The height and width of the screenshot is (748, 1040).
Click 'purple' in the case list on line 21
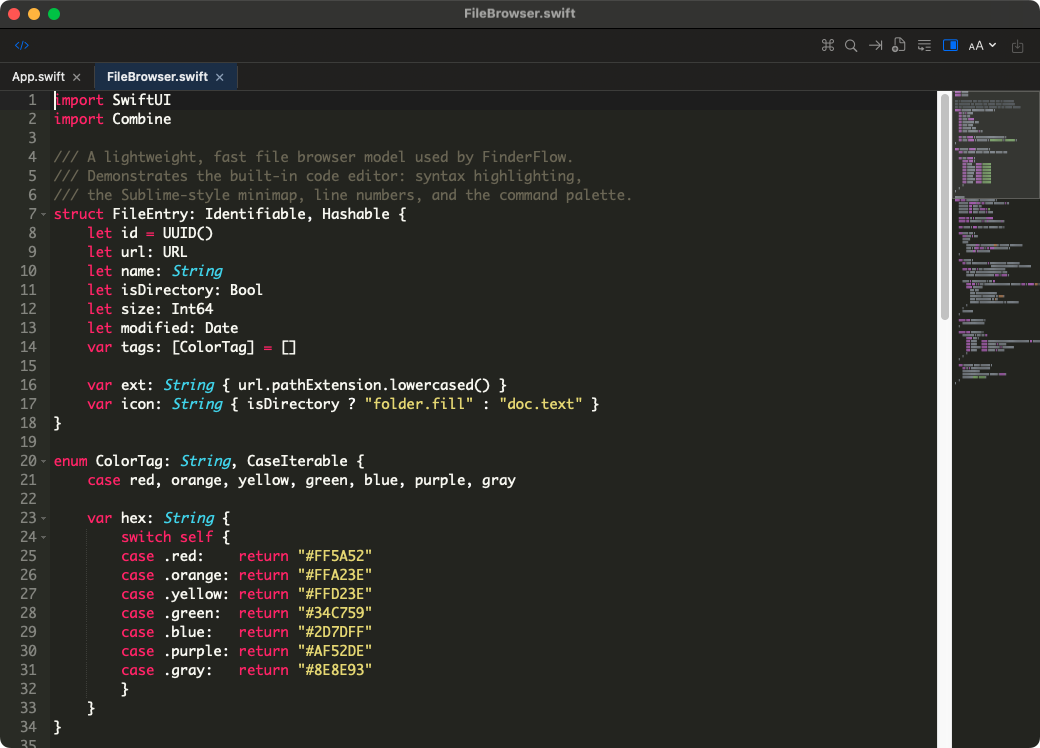click(440, 481)
